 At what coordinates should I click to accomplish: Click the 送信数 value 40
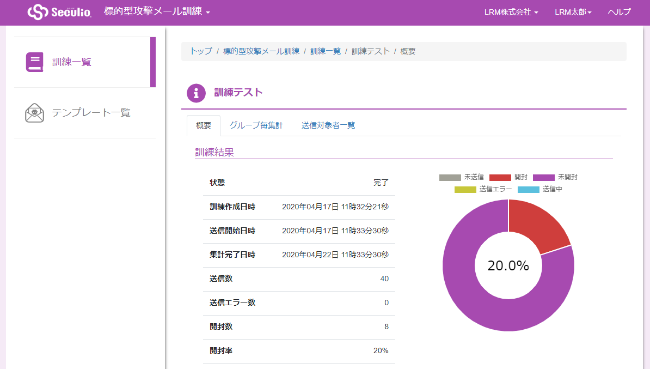coord(384,279)
